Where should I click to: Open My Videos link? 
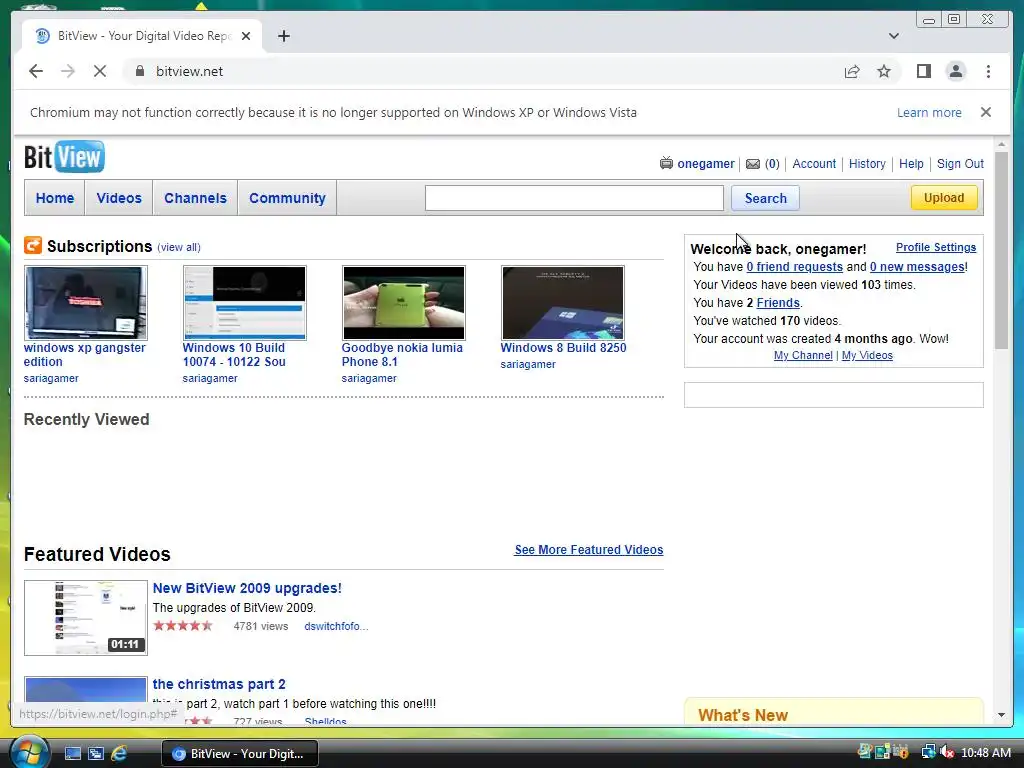[x=867, y=355]
